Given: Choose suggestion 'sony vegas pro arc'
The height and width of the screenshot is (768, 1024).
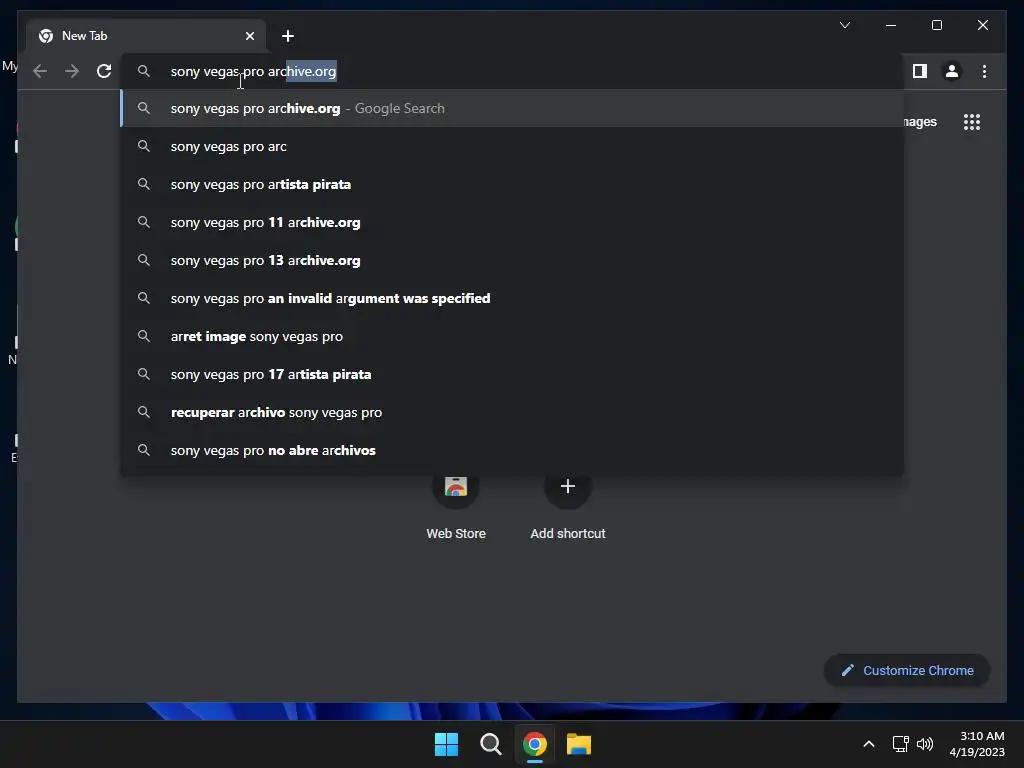Looking at the screenshot, I should point(513,146).
